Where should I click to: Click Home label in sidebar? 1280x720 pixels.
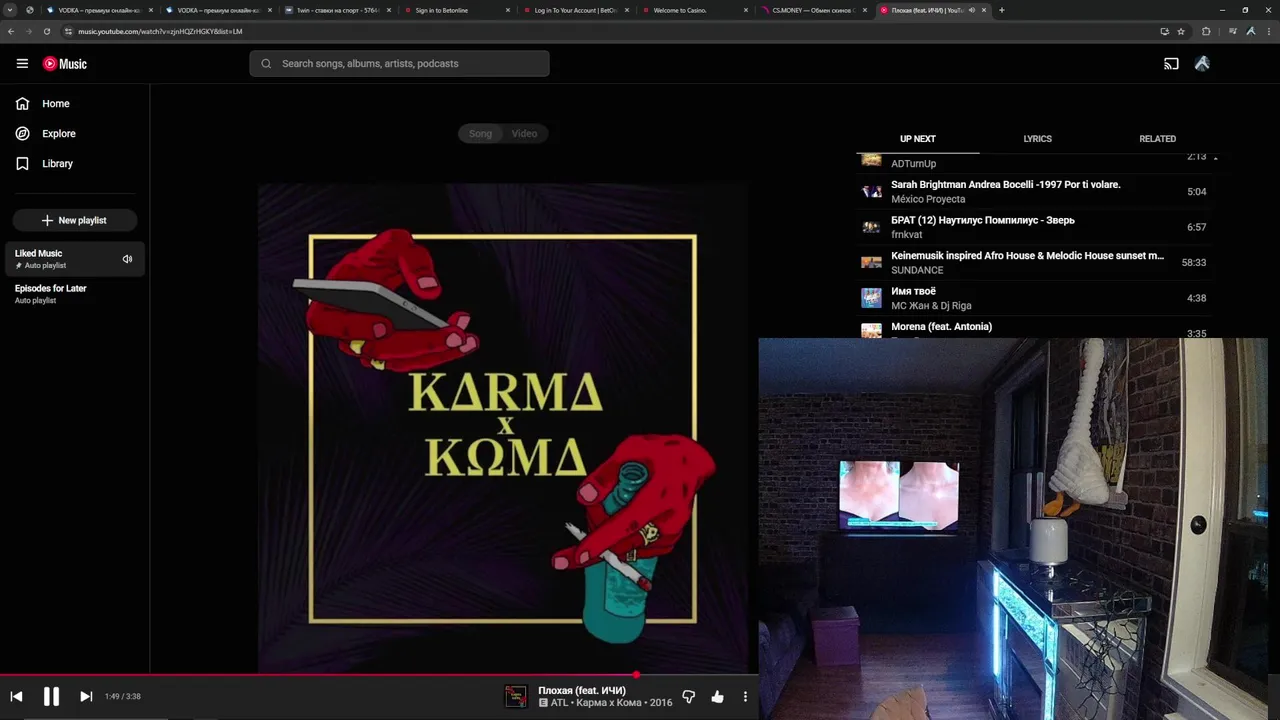56,104
